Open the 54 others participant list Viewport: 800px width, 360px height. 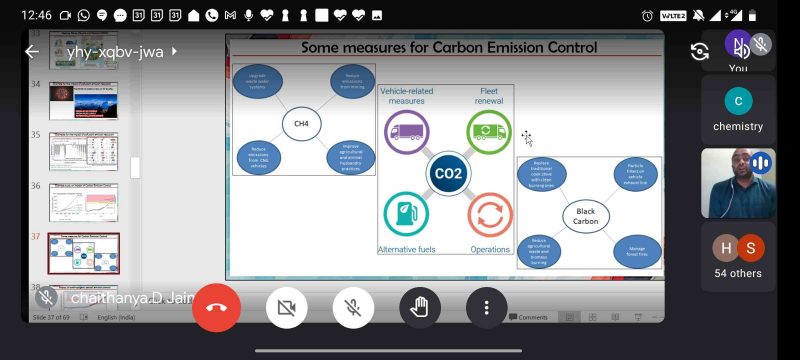[738, 256]
